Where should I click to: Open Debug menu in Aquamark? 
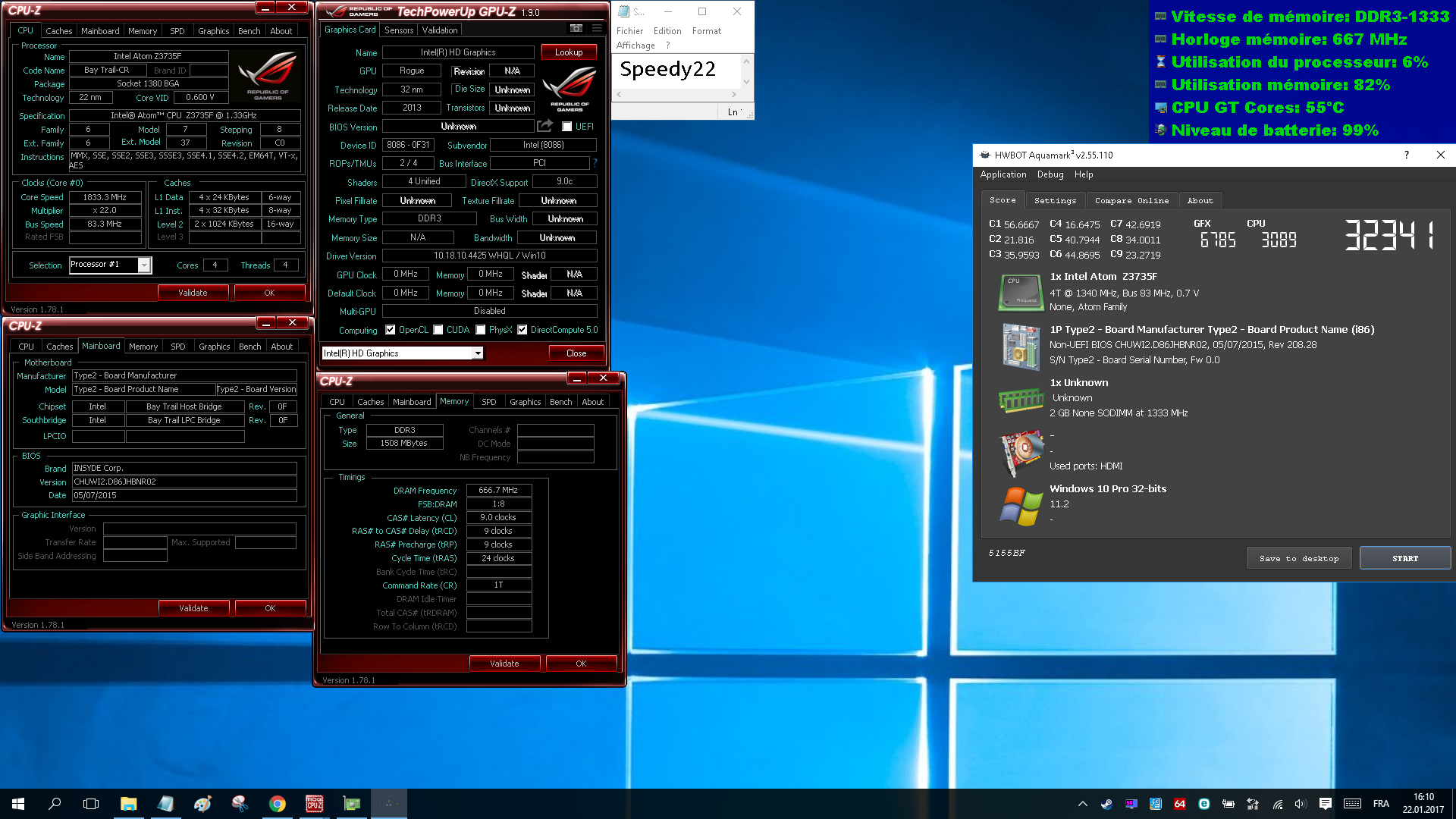click(1050, 174)
